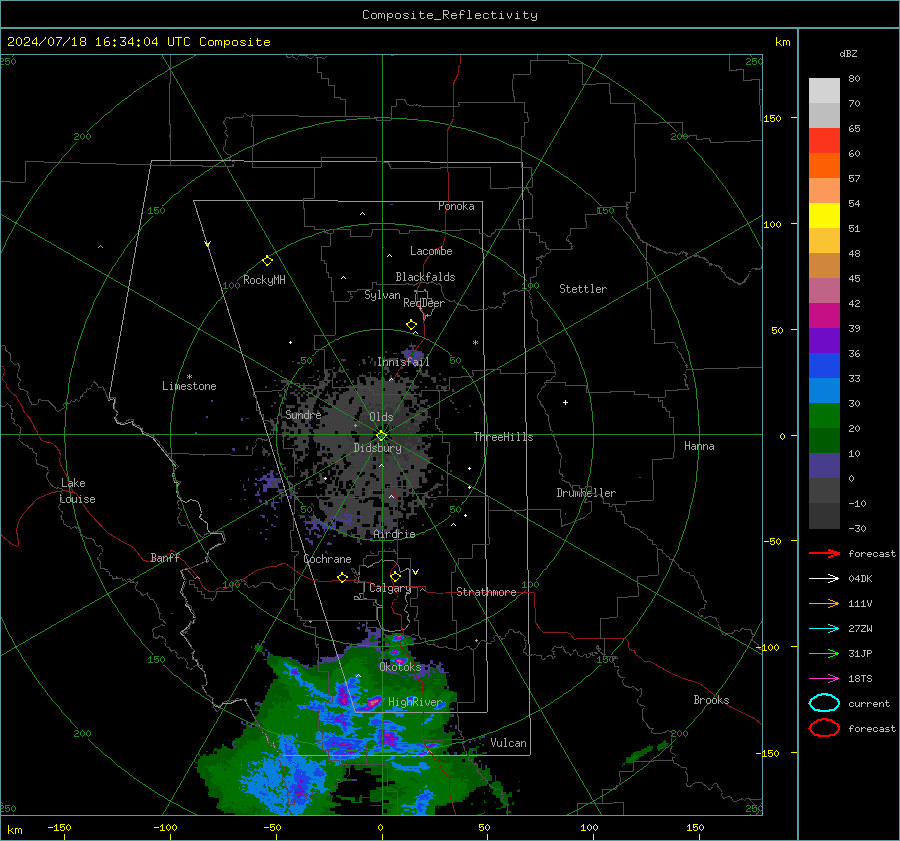Click the -150 tick on bottom km axis
The width and height of the screenshot is (900, 841).
click(x=59, y=827)
